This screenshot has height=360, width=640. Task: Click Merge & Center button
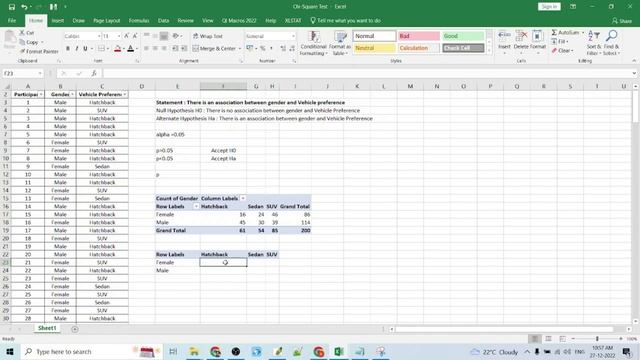214,49
